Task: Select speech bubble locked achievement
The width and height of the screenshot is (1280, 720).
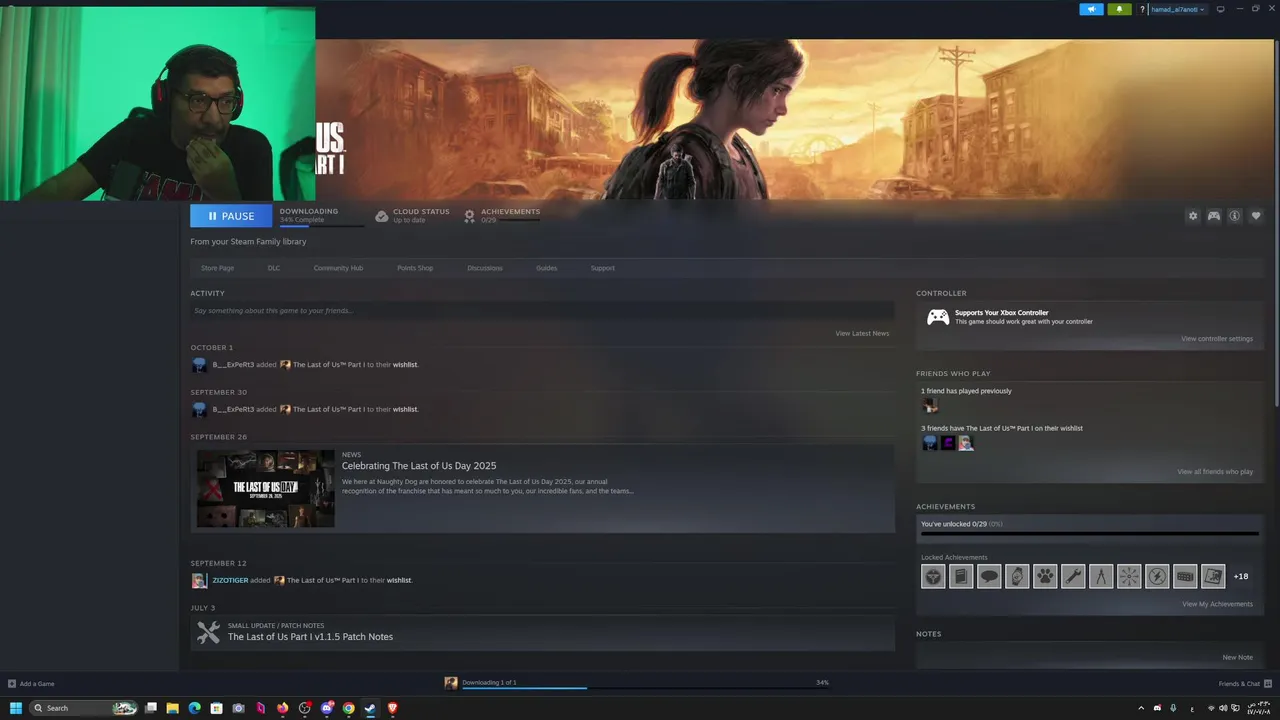Action: [x=989, y=576]
